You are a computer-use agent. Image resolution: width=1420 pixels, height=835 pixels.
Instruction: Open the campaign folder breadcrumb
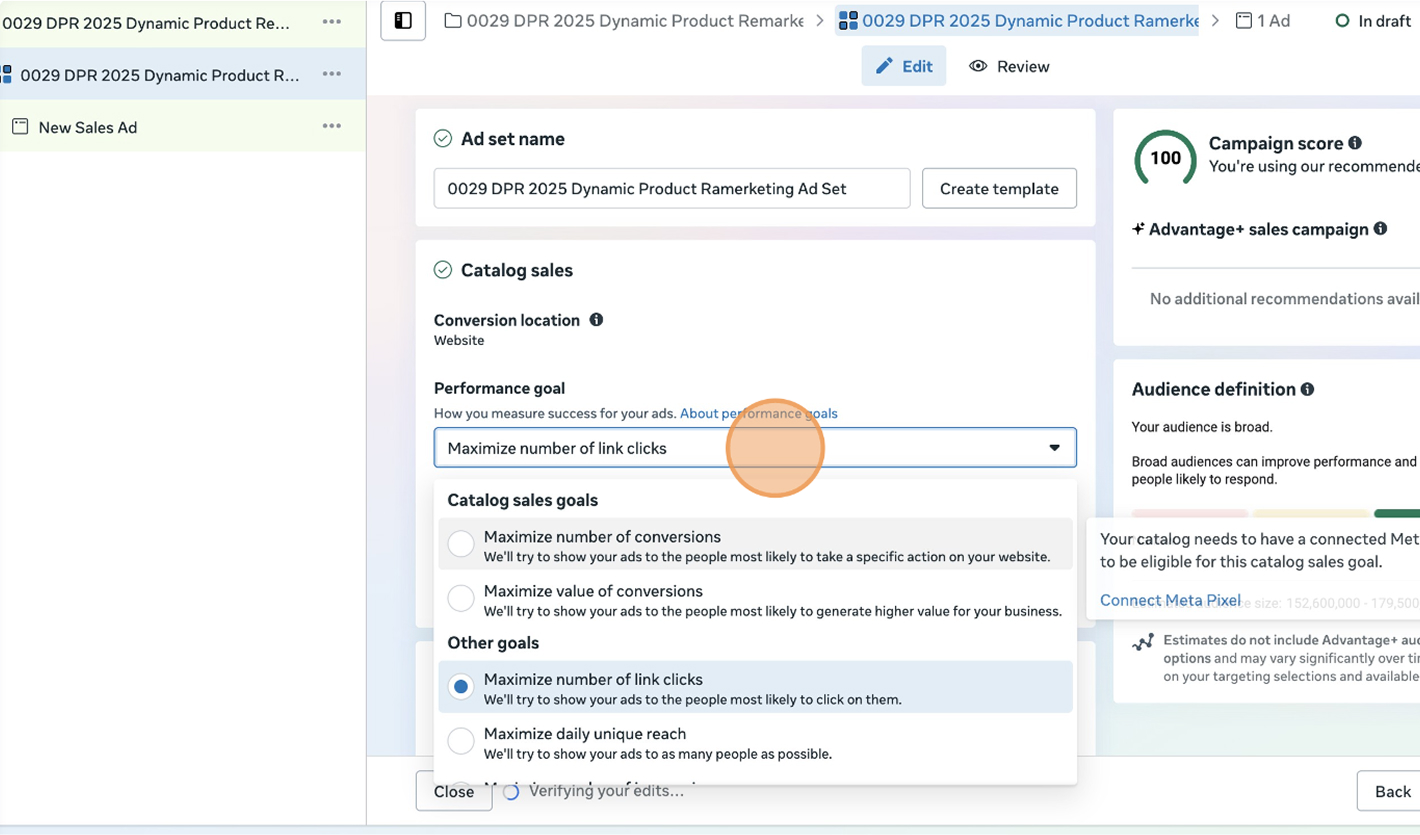pos(624,21)
